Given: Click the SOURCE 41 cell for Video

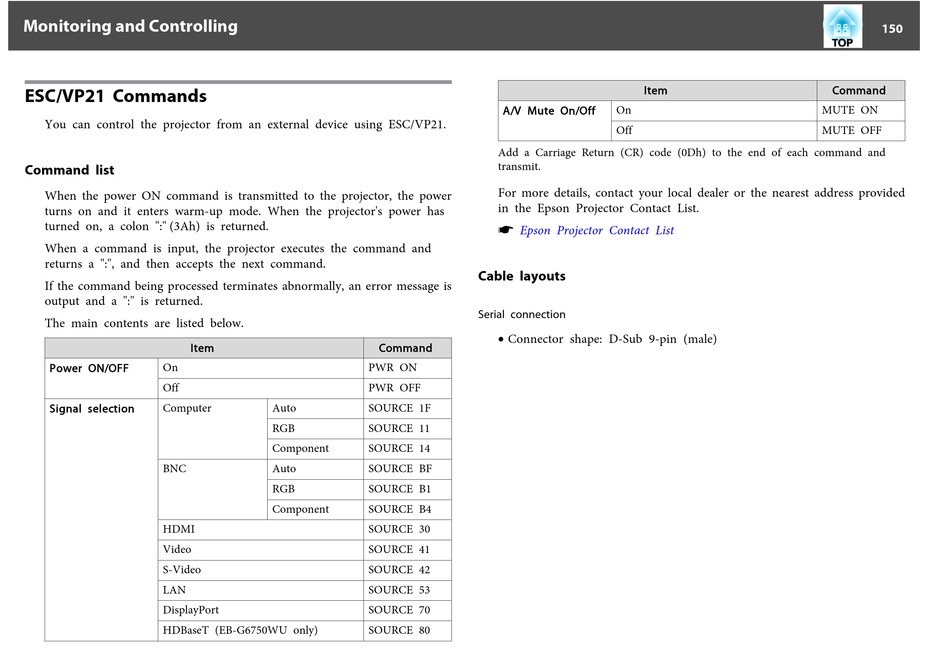Looking at the screenshot, I should coord(407,550).
